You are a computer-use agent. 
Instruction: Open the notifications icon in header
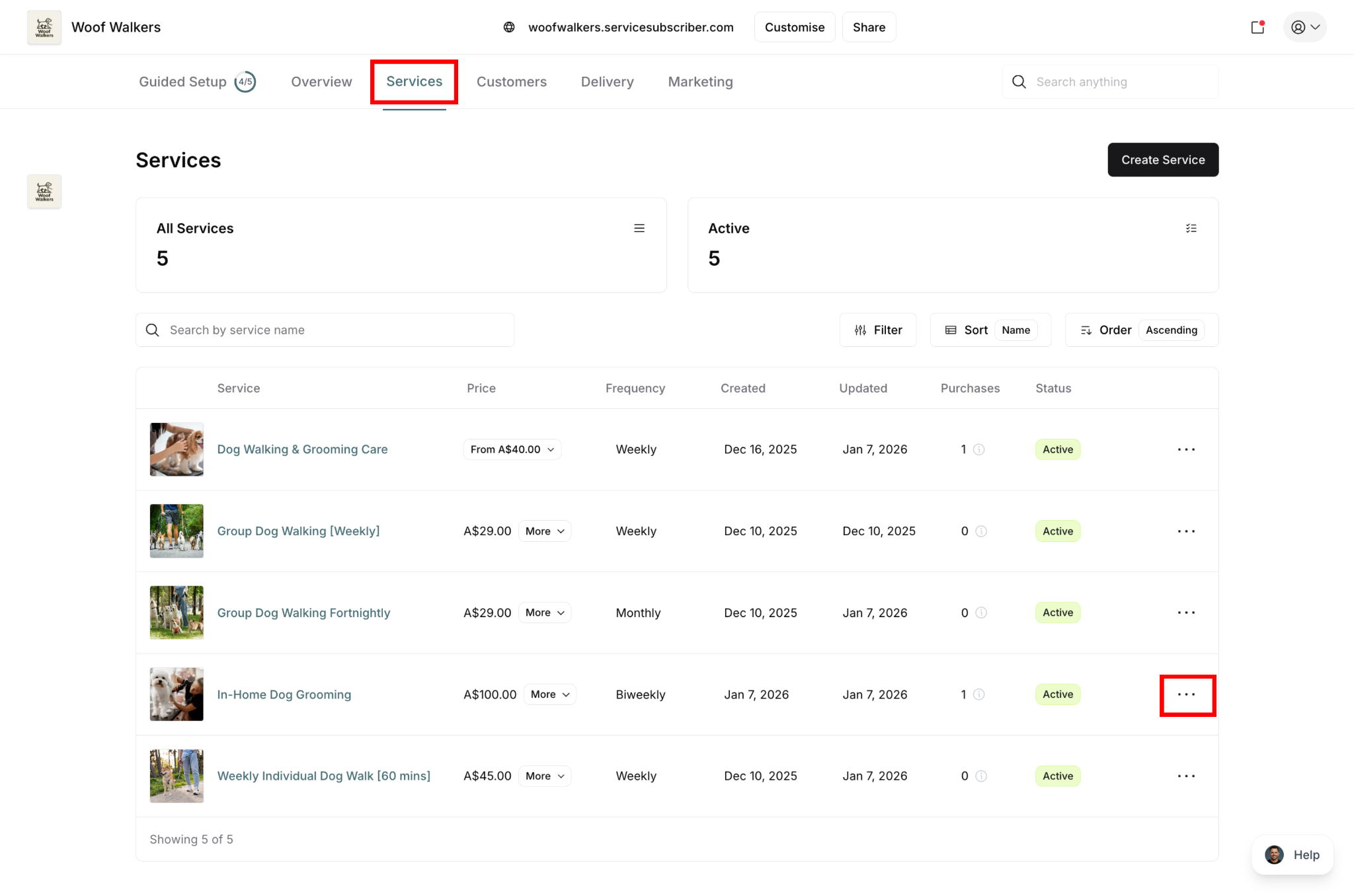(x=1257, y=27)
